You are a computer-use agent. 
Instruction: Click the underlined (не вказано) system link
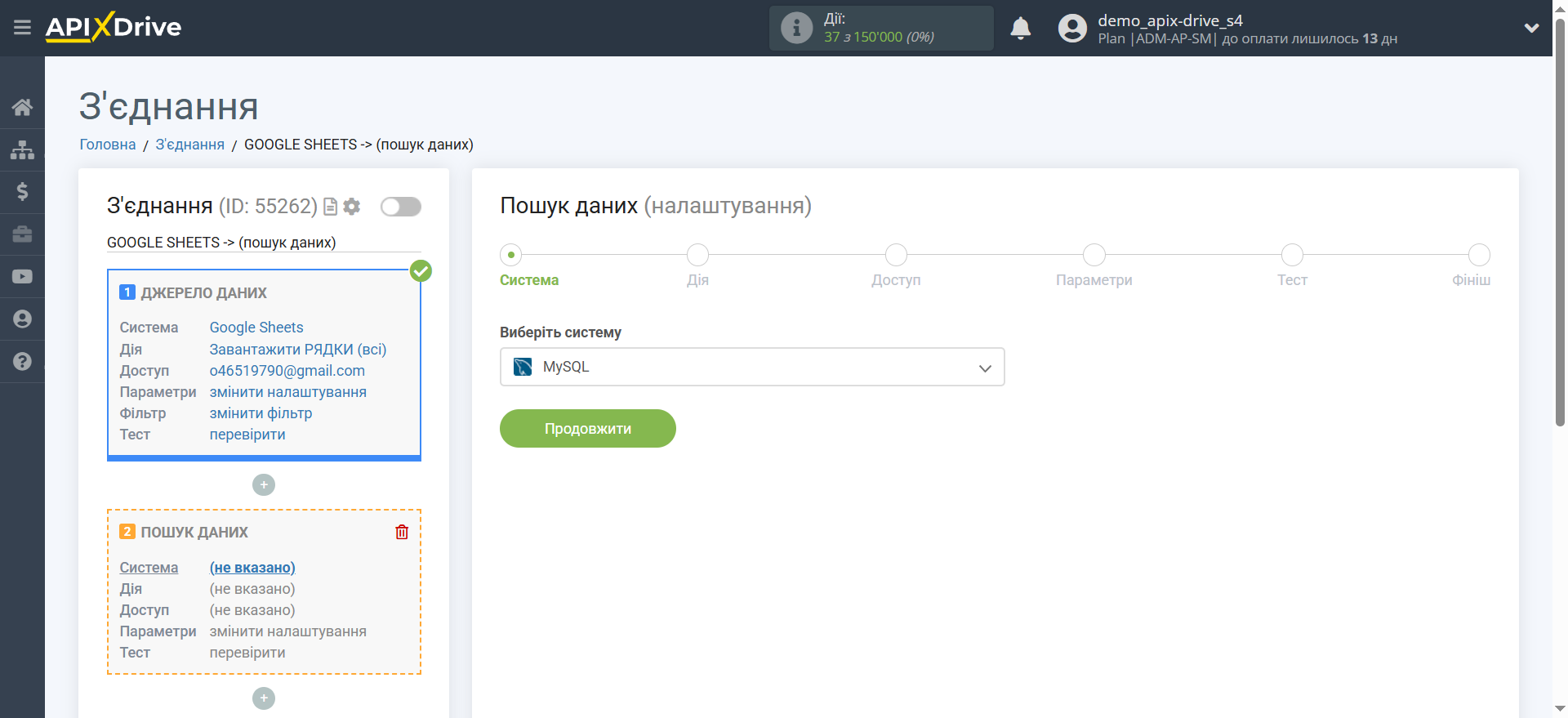(x=252, y=568)
